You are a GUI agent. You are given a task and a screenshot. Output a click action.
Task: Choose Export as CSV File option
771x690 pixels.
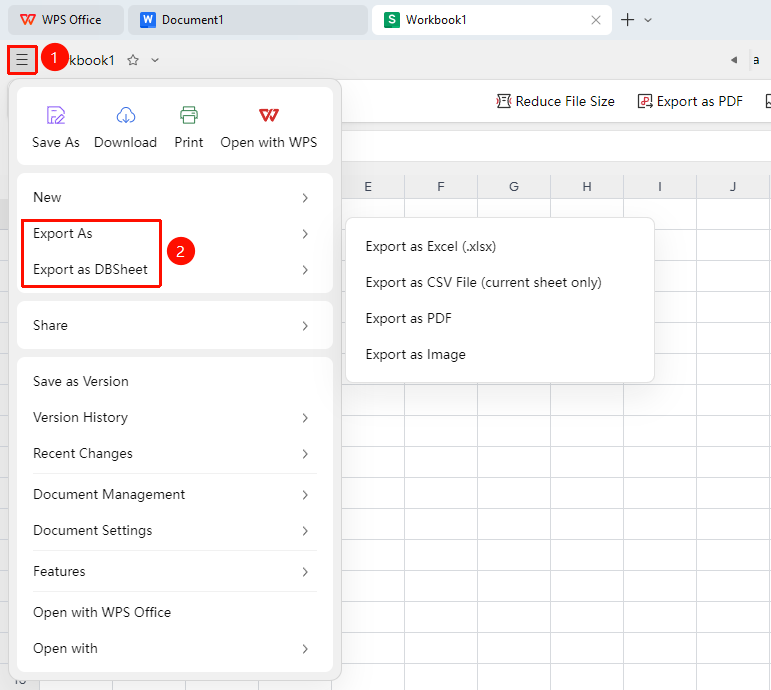click(x=500, y=282)
